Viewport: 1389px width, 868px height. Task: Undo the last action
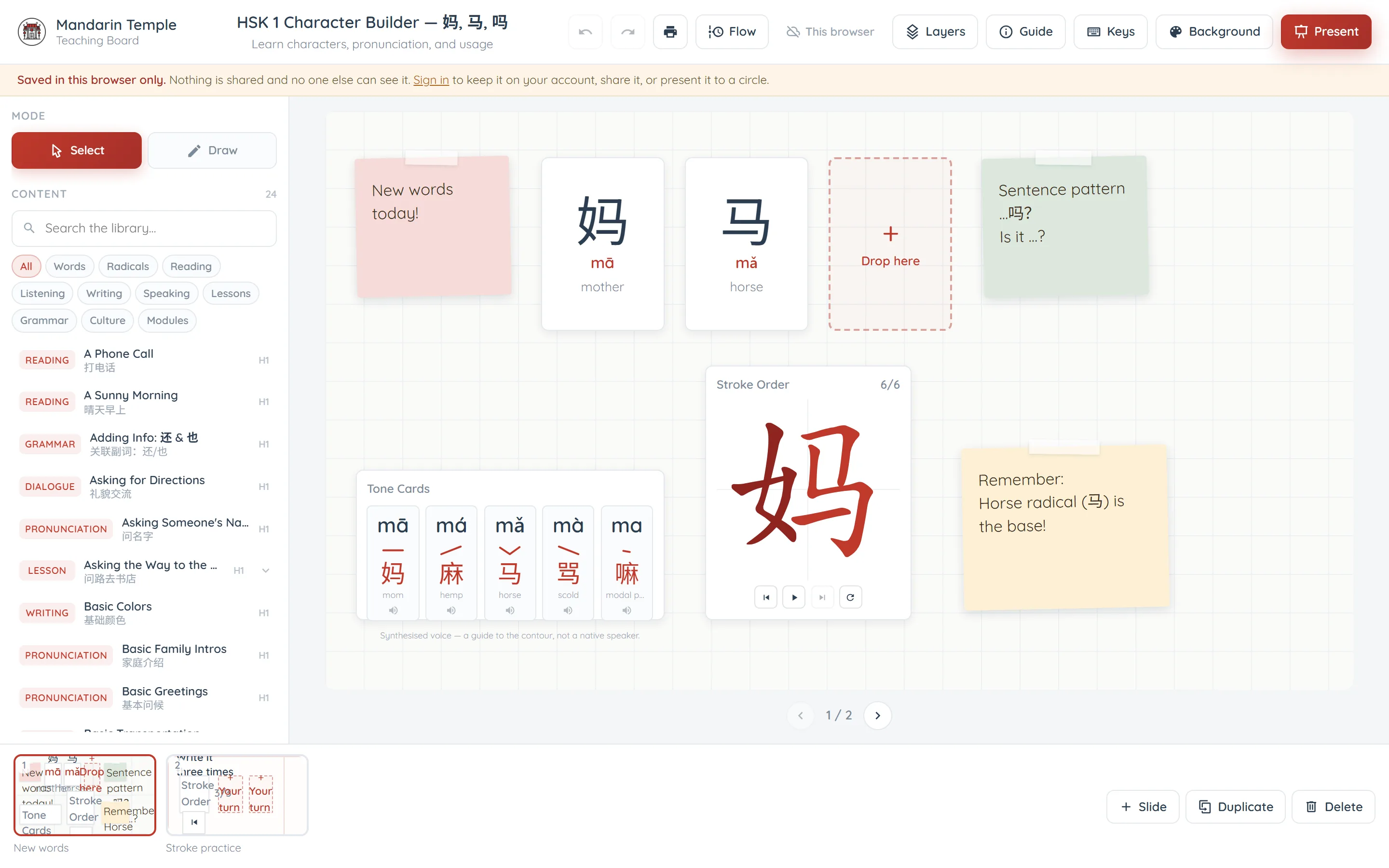click(585, 31)
